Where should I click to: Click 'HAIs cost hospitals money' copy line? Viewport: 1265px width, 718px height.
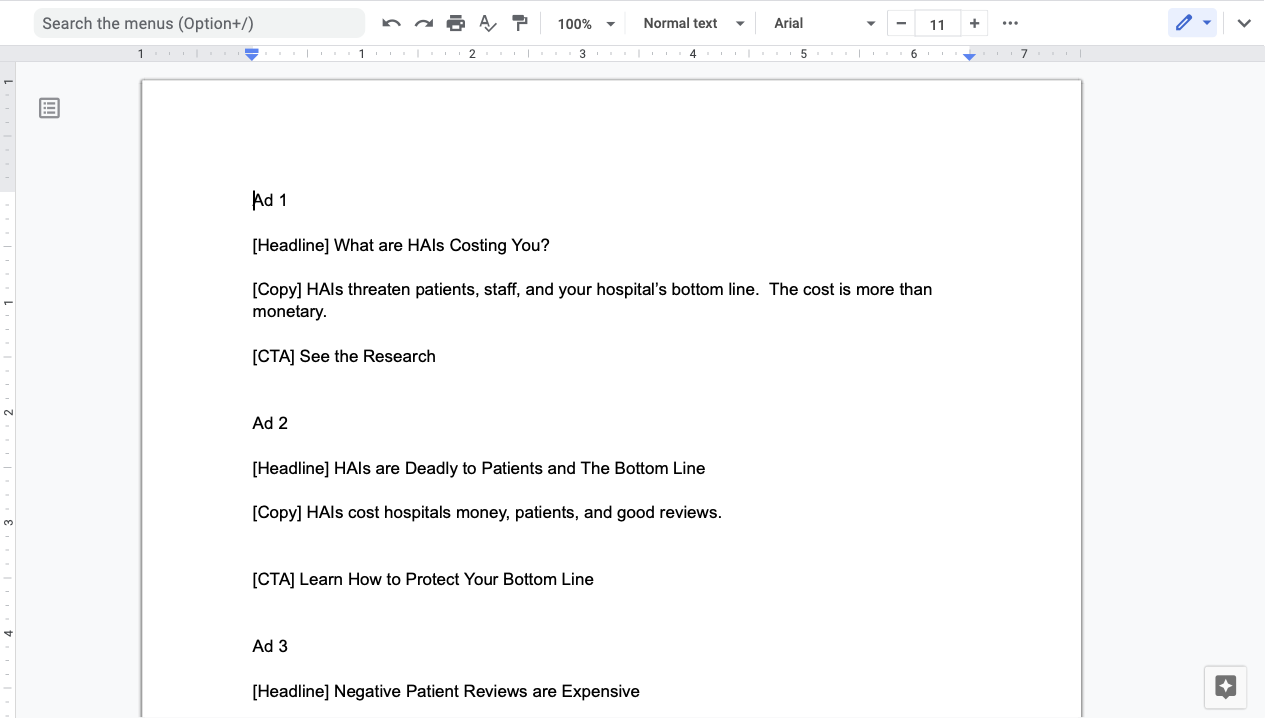coord(487,512)
